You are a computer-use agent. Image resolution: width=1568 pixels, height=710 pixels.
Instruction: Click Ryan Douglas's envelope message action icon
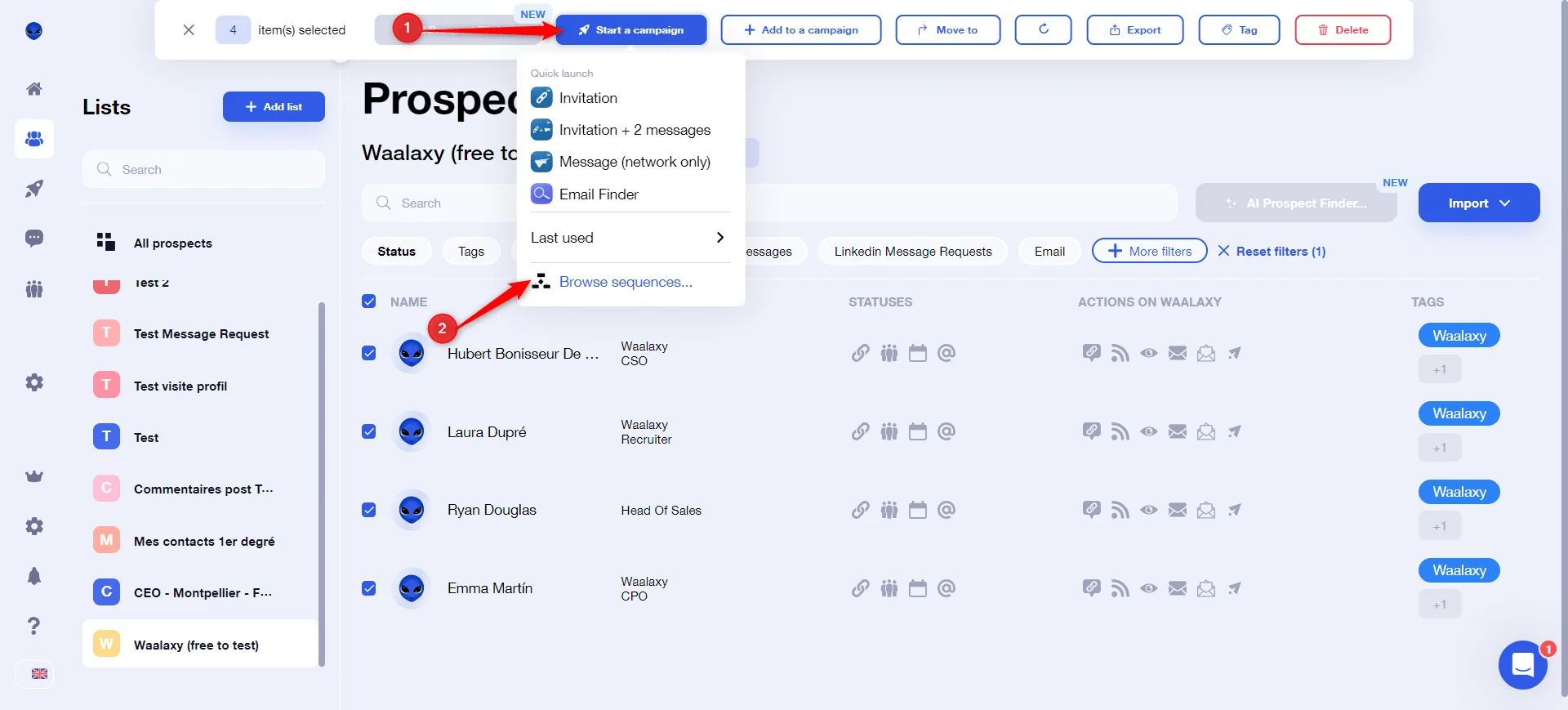point(1178,510)
